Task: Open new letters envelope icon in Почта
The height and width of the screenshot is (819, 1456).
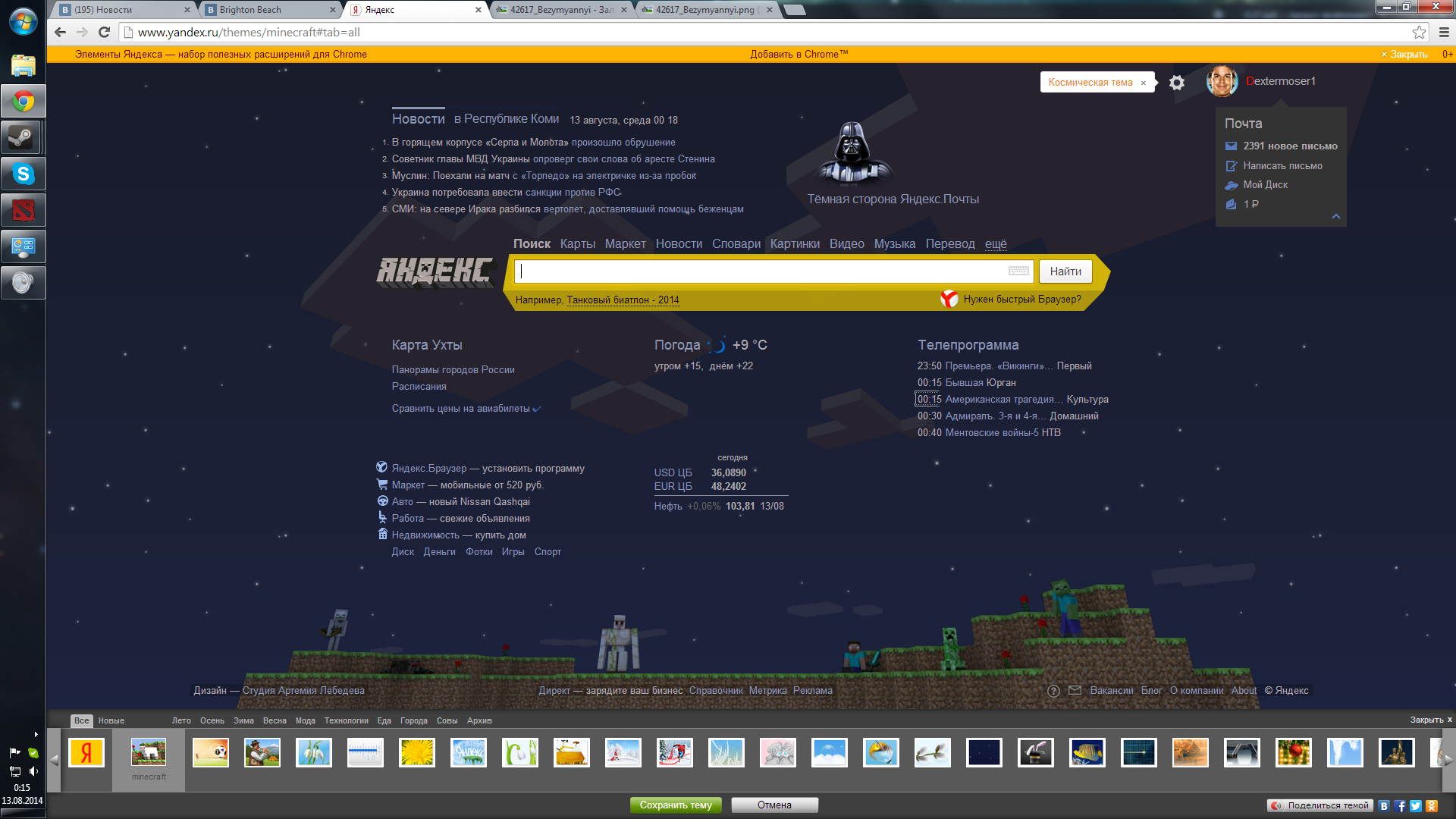Action: pos(1231,146)
